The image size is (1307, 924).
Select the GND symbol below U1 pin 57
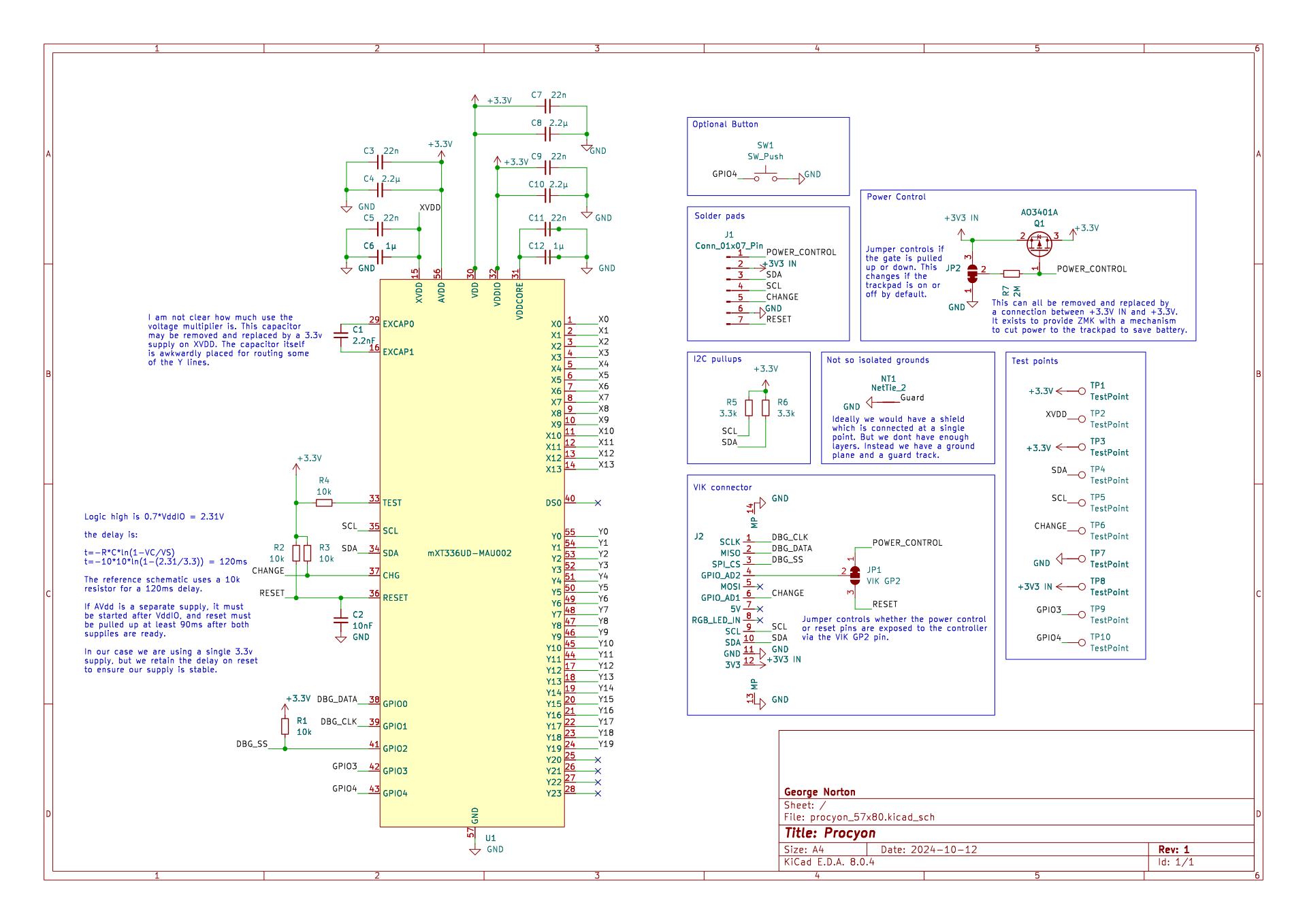[475, 851]
